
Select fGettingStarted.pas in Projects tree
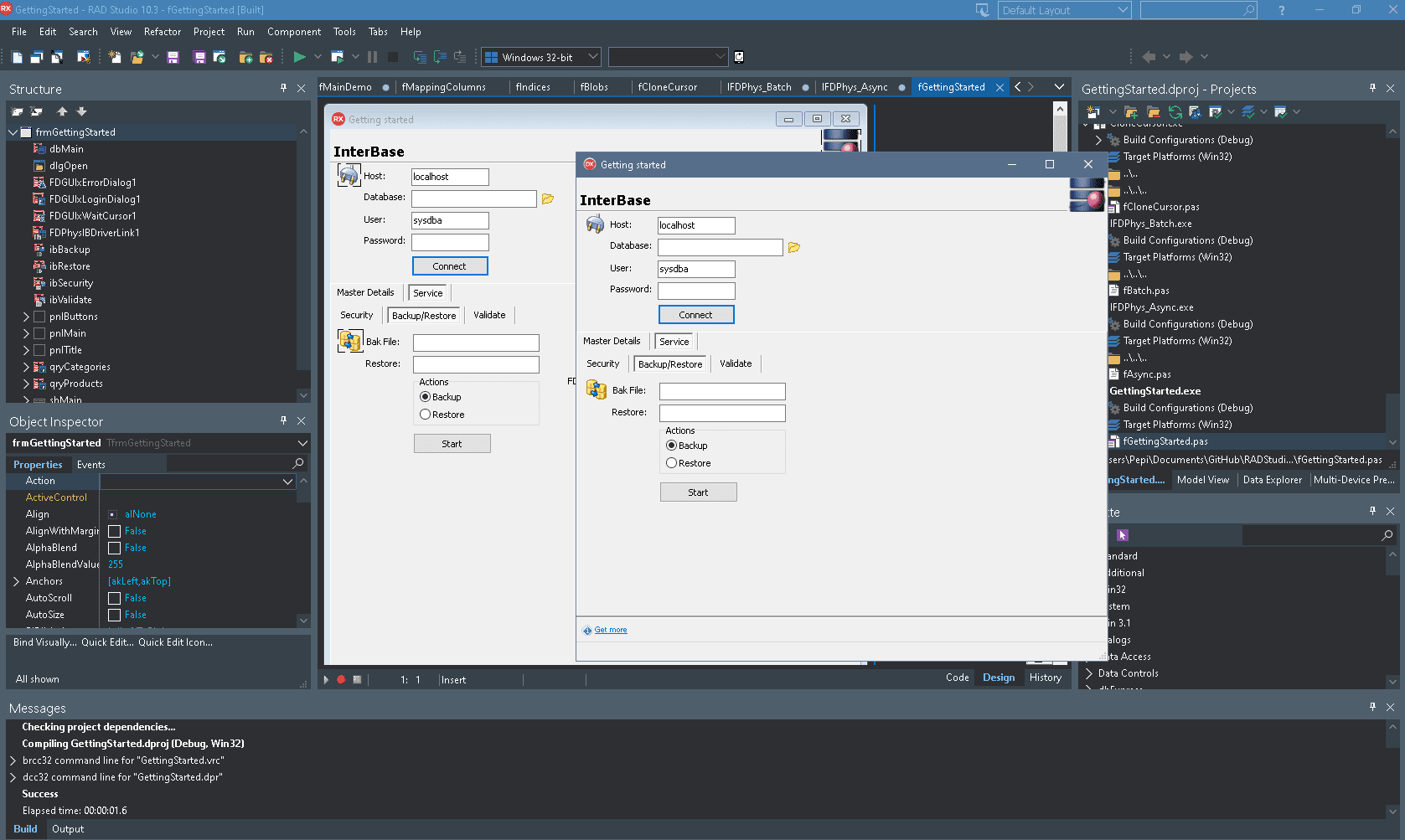coord(1165,441)
